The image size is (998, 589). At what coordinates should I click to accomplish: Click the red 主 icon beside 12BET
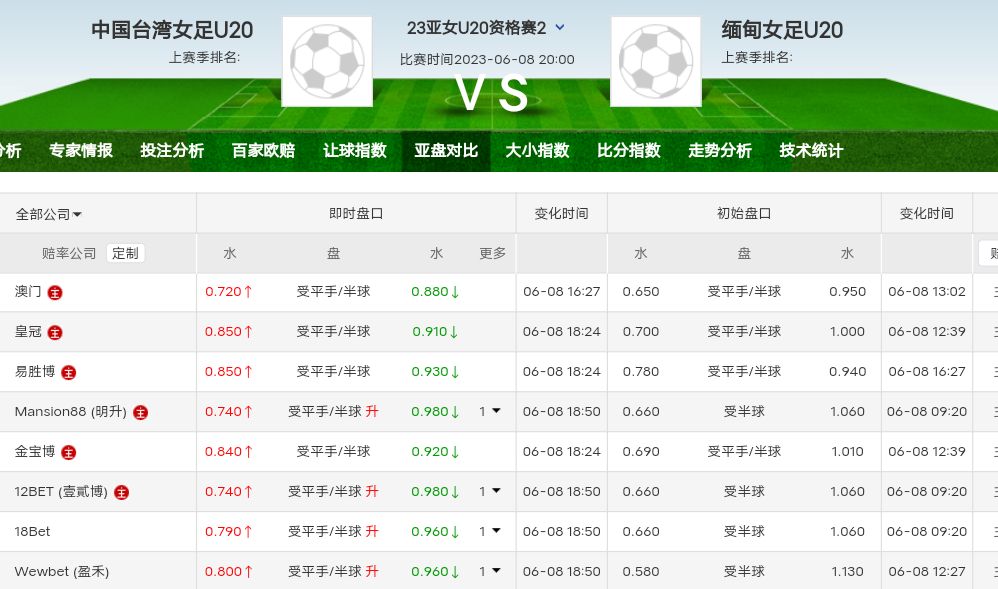[121, 492]
